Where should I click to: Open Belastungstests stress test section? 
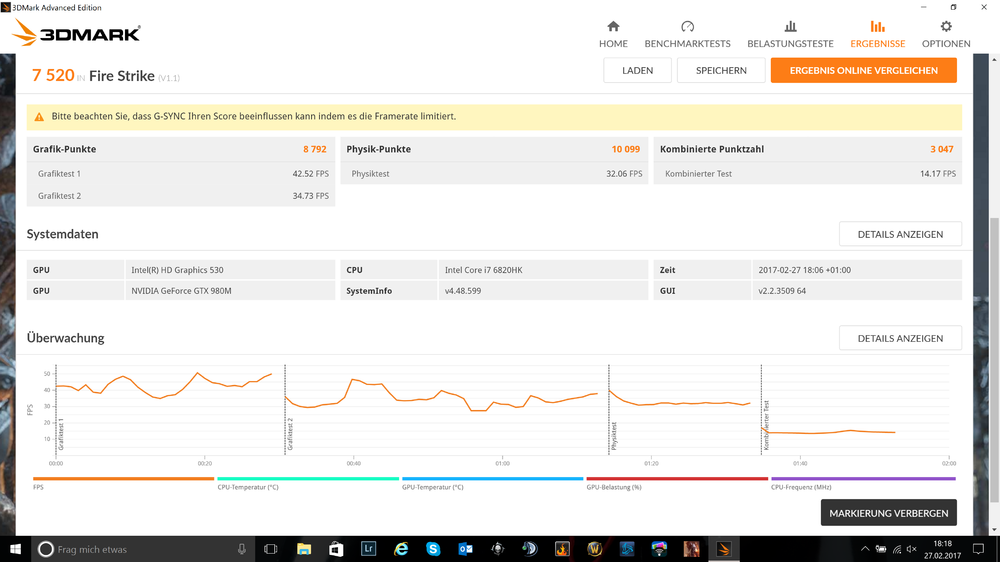click(790, 27)
